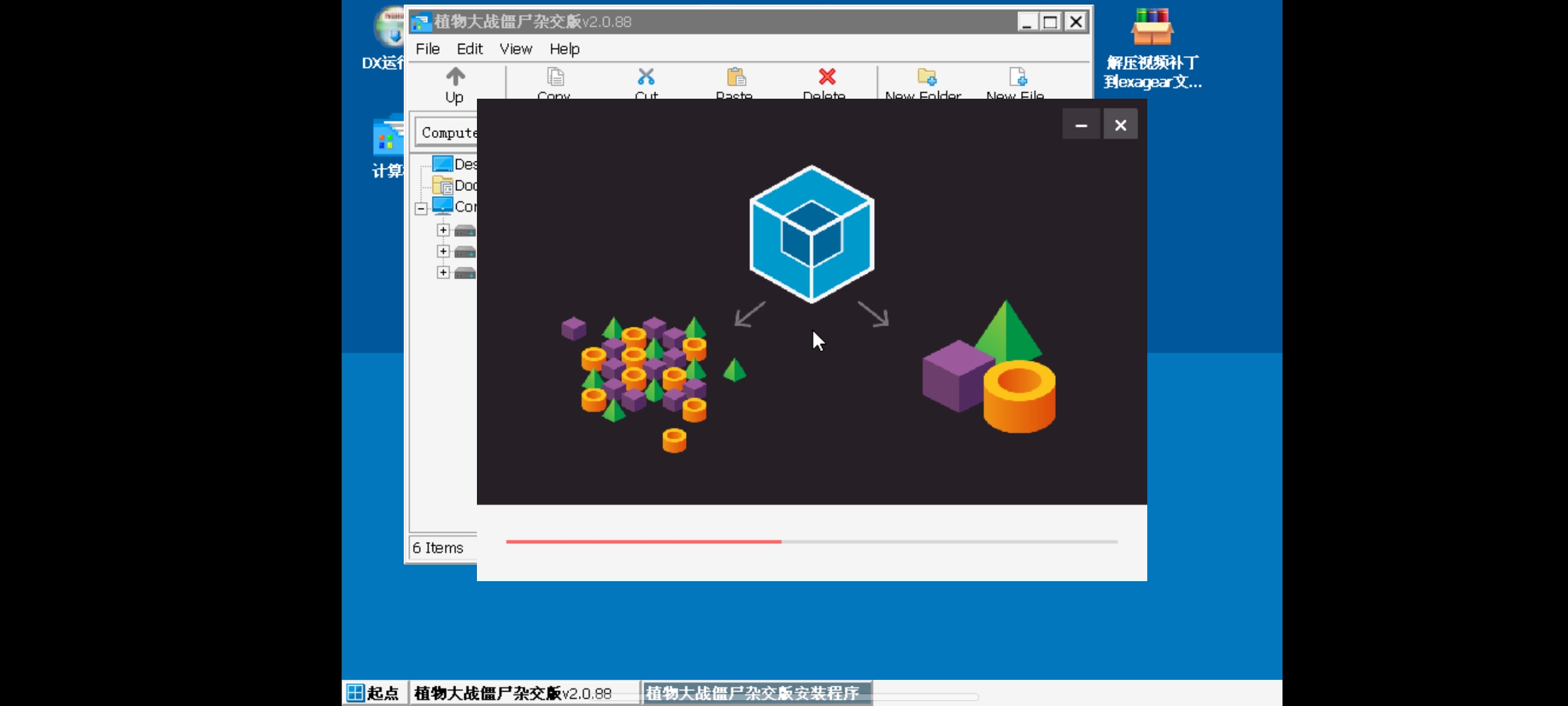Screen dimensions: 1568x706
Task: Click the blue cube logo
Action: click(x=812, y=234)
